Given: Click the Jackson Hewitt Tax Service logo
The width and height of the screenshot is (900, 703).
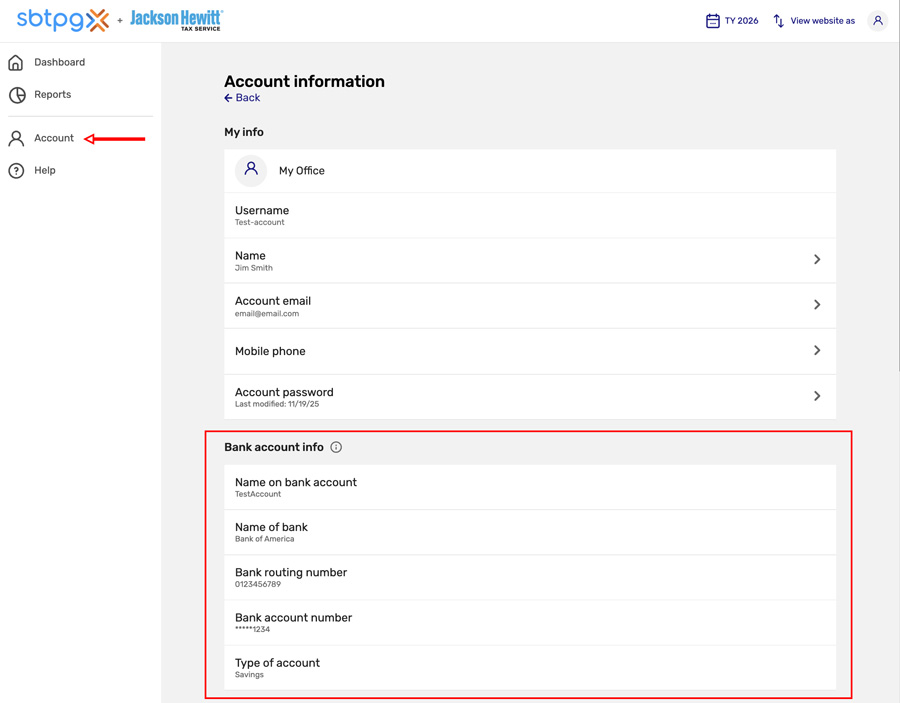Looking at the screenshot, I should [x=176, y=20].
